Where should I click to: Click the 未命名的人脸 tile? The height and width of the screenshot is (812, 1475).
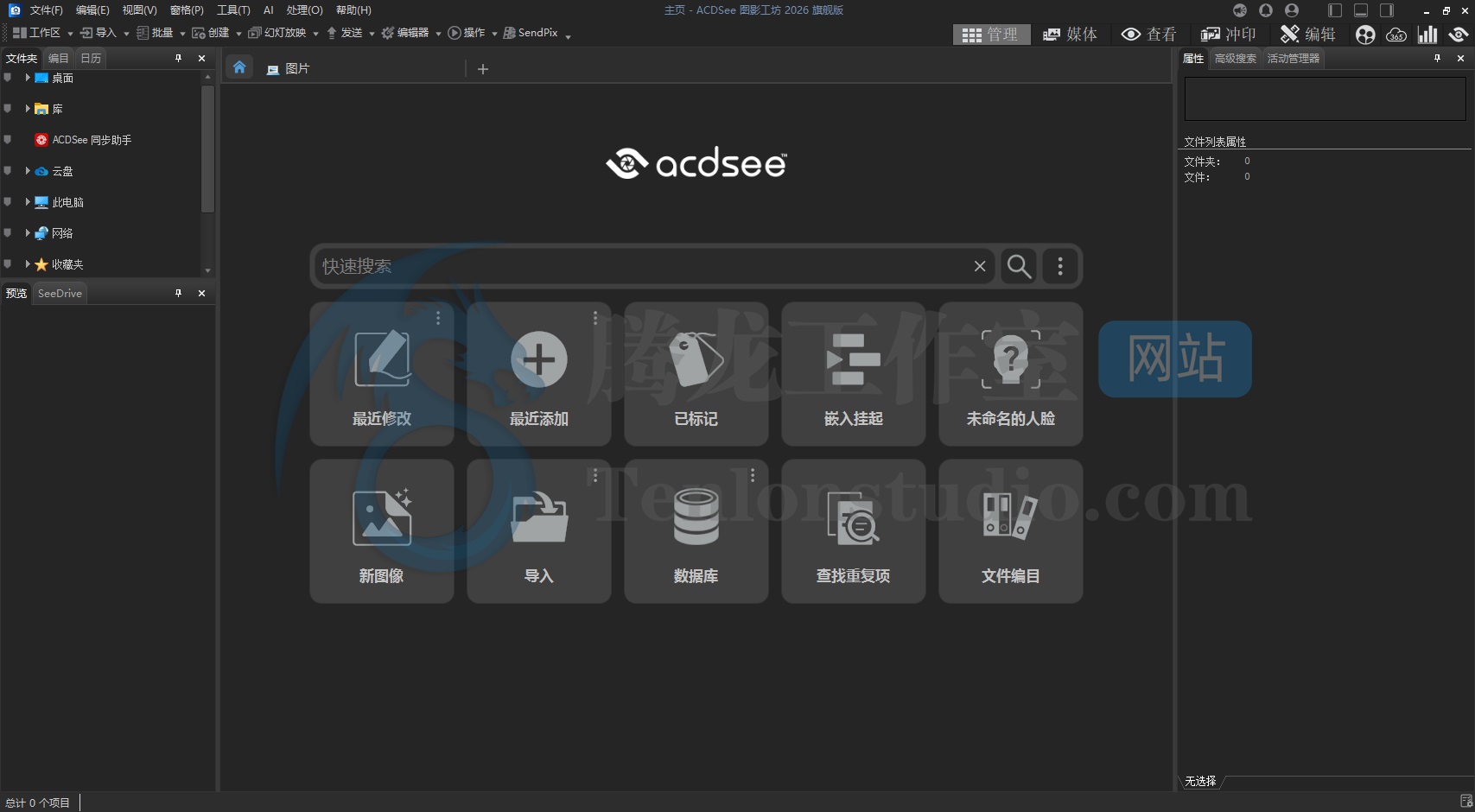tap(1010, 376)
